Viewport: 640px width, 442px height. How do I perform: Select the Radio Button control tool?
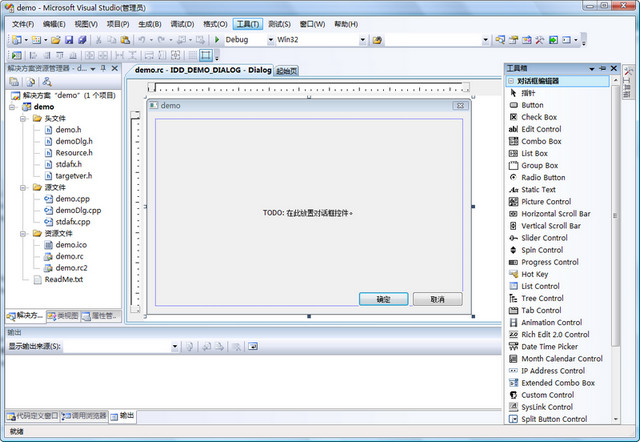pyautogui.click(x=542, y=177)
